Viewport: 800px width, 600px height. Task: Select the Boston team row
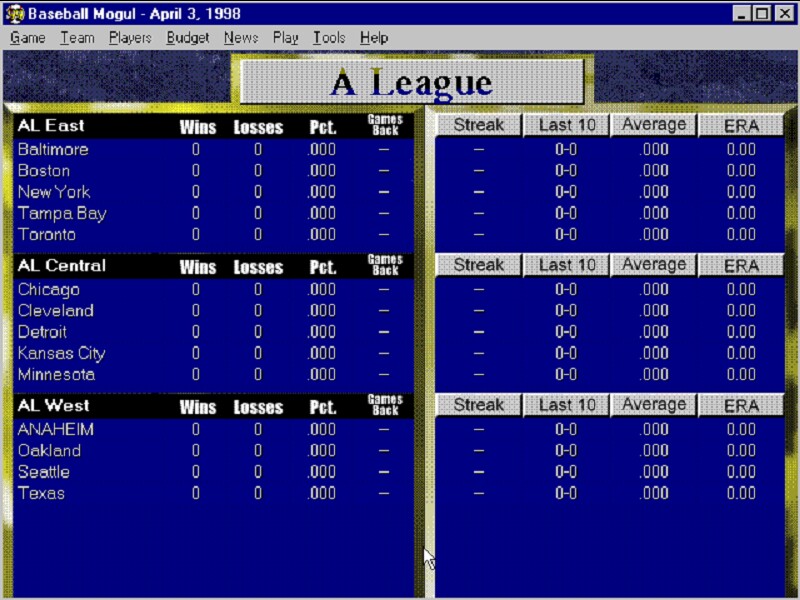214,171
